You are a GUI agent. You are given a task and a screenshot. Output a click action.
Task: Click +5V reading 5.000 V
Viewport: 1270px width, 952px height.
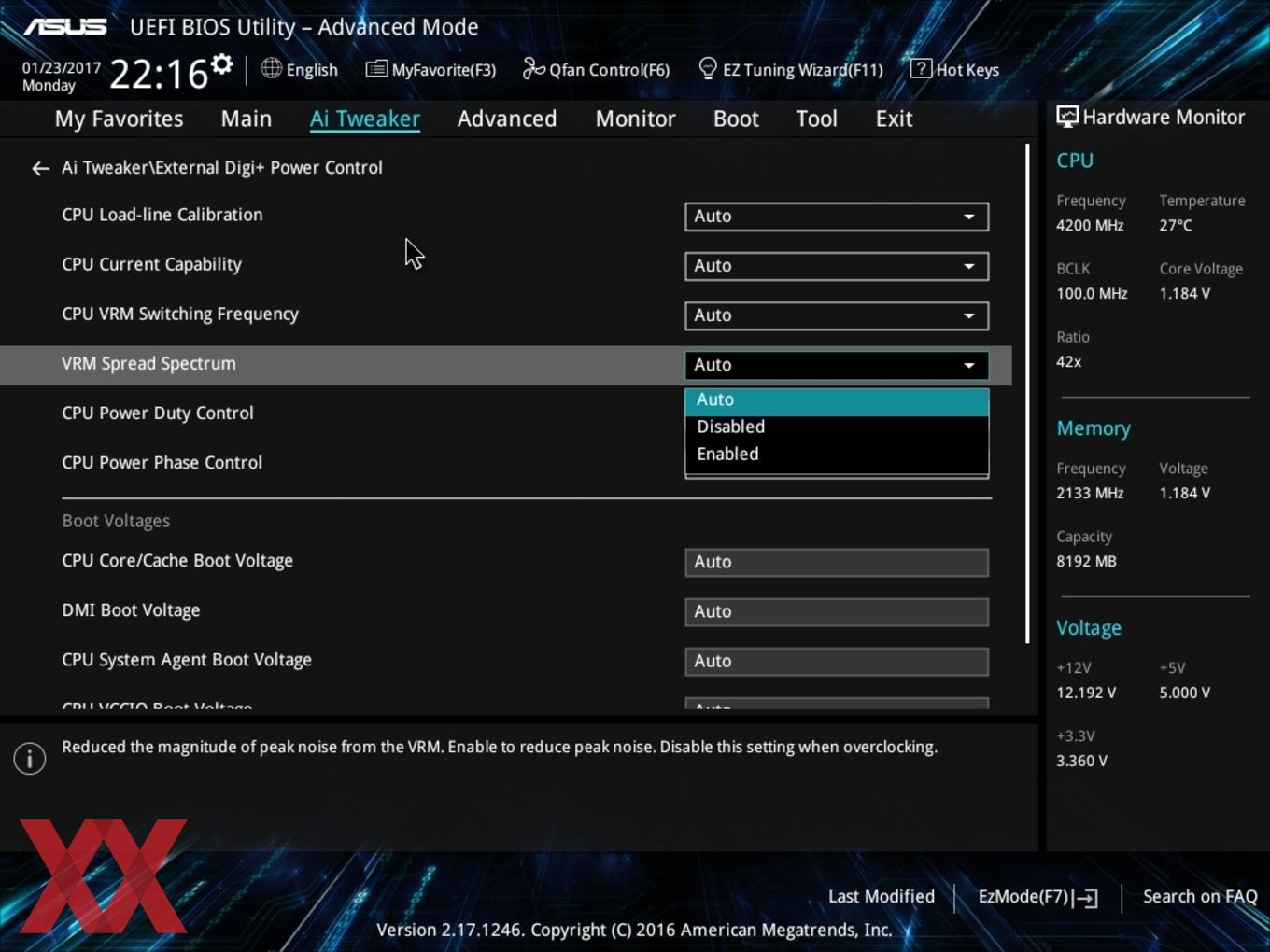click(x=1185, y=693)
